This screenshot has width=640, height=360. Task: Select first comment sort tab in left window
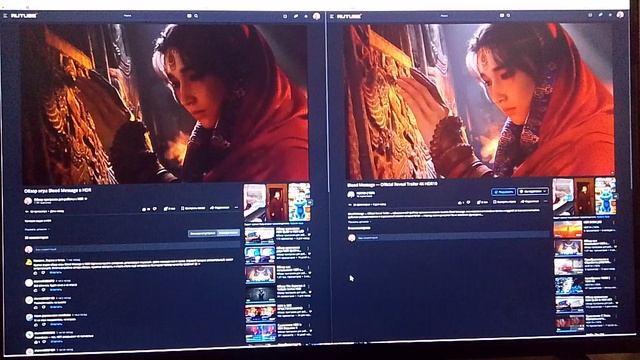click(202, 233)
